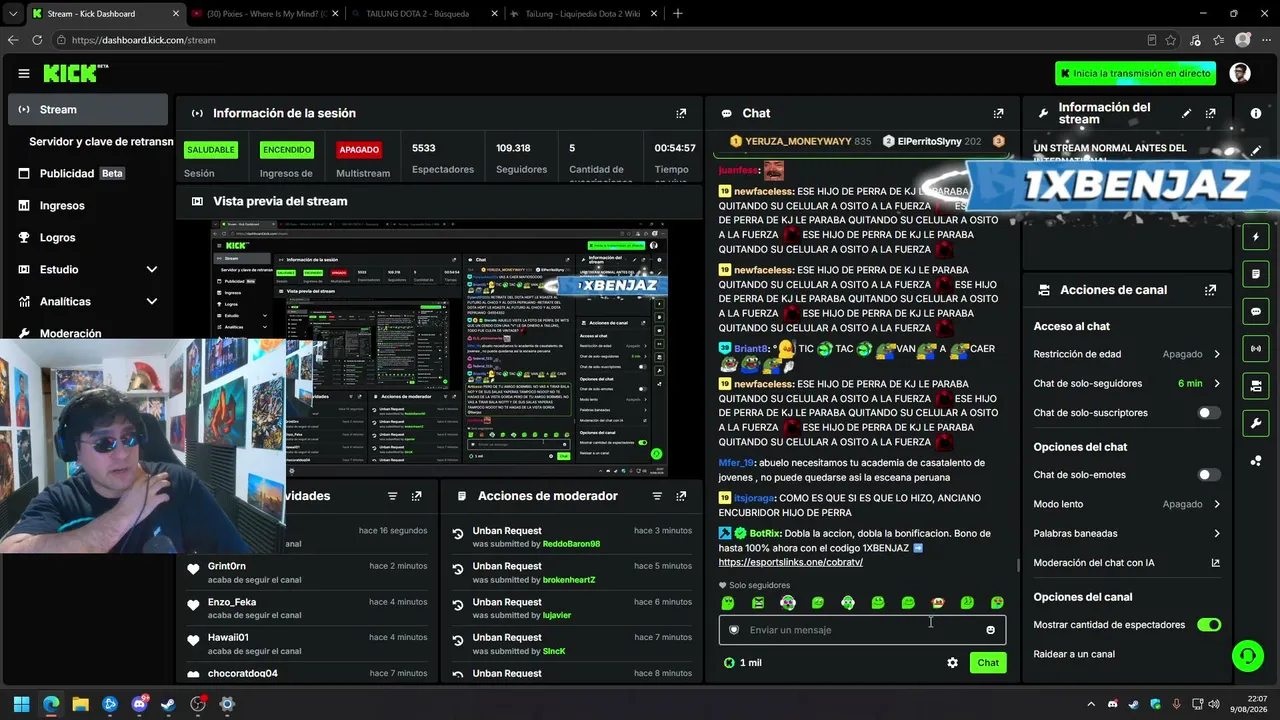
Task: Pop out the Información de la sesión panel
Action: (681, 113)
